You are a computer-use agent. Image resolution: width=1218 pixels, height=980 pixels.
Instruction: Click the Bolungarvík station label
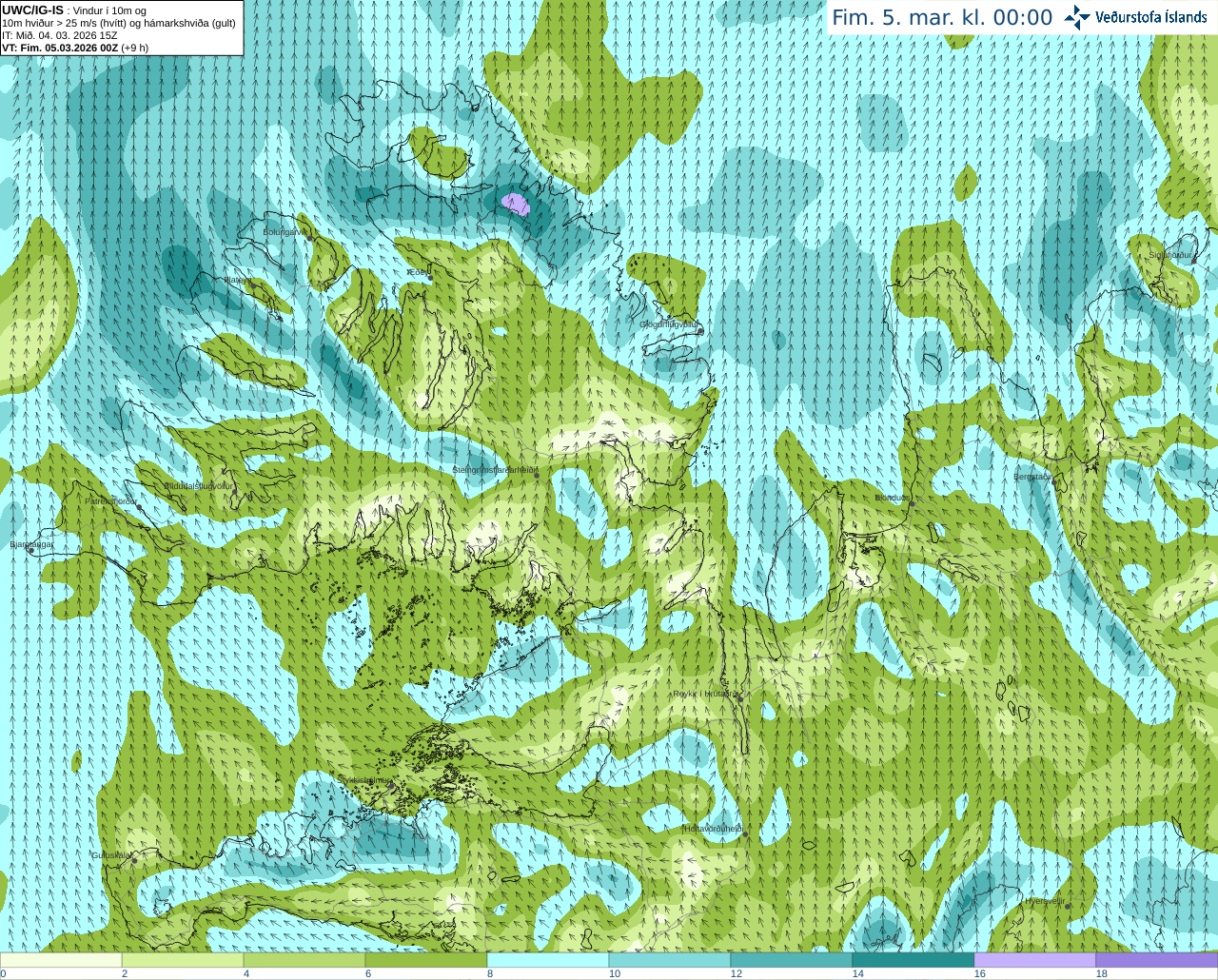tap(285, 232)
